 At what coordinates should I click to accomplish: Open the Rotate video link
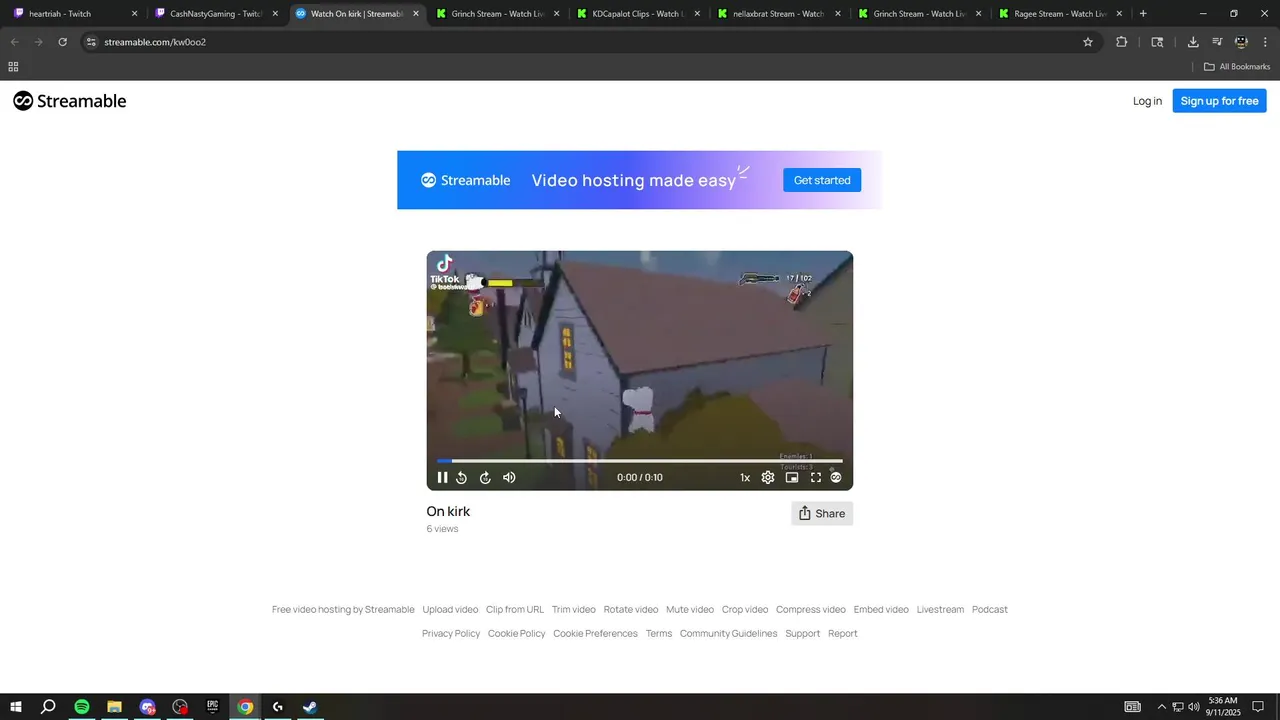pyautogui.click(x=631, y=610)
